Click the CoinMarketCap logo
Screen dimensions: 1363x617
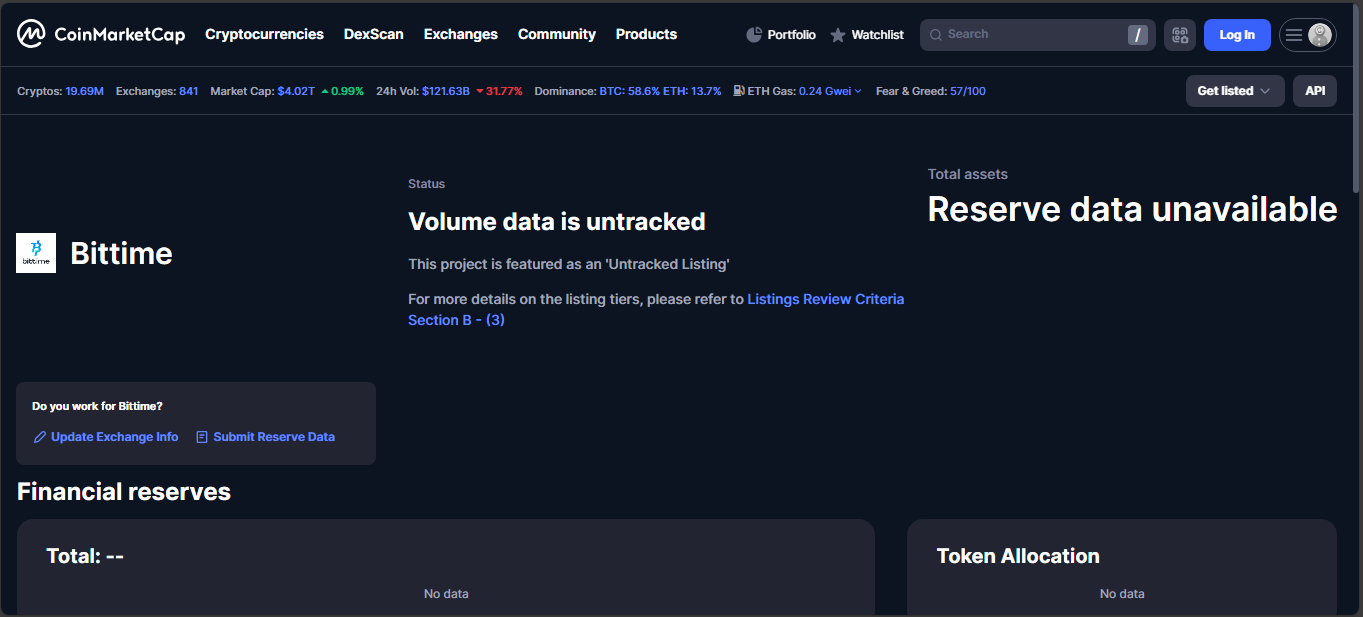click(x=101, y=34)
